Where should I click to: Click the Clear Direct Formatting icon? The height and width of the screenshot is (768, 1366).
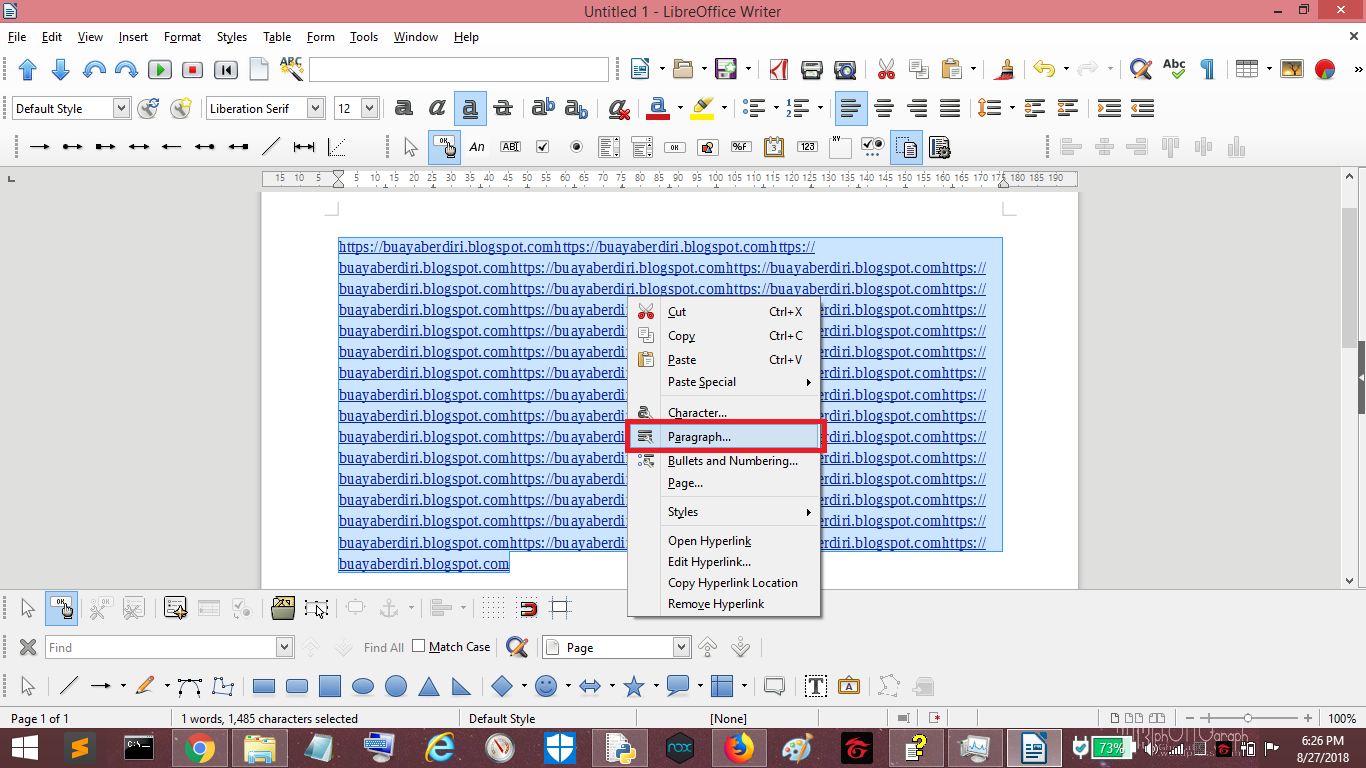click(x=619, y=108)
